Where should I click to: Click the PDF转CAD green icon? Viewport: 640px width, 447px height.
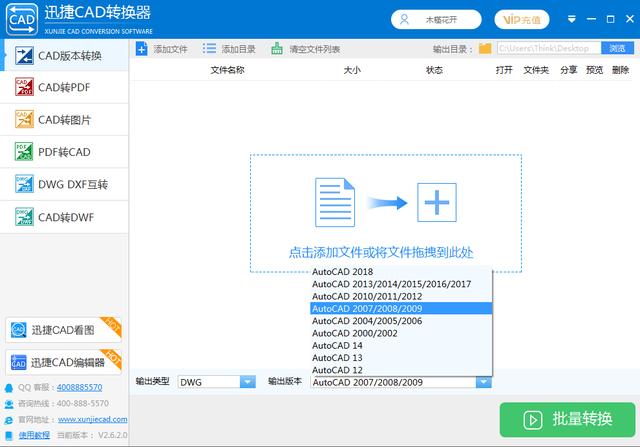click(24, 151)
